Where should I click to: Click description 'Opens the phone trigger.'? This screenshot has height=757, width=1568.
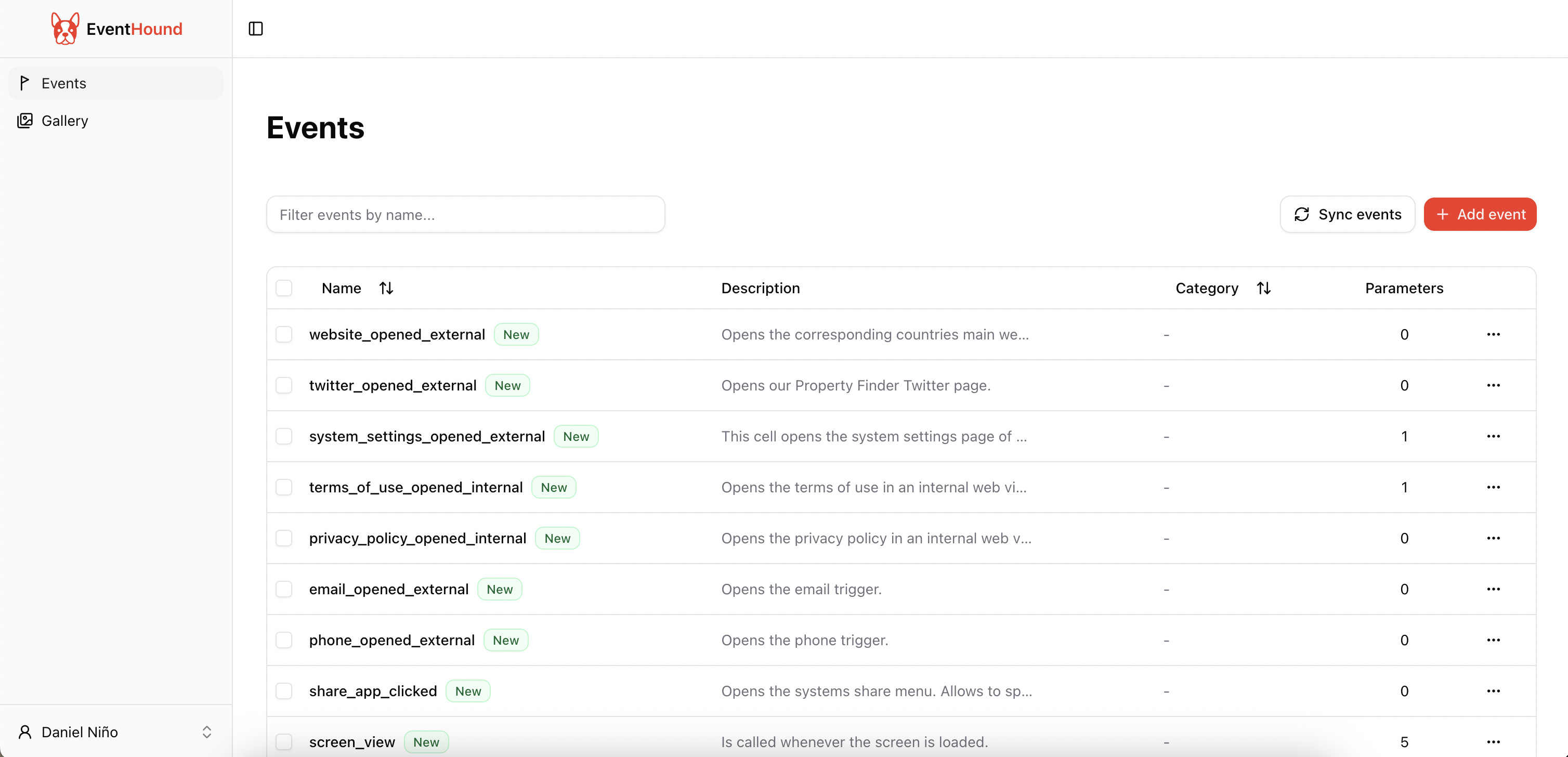click(805, 640)
